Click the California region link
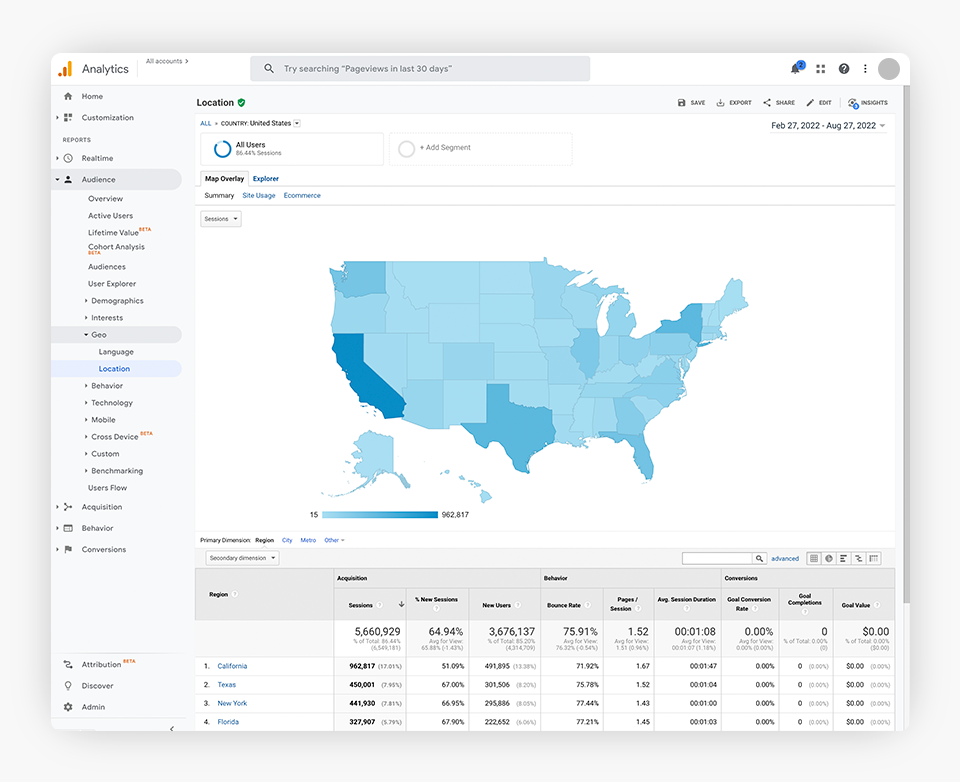The height and width of the screenshot is (782, 960). pyautogui.click(x=232, y=666)
